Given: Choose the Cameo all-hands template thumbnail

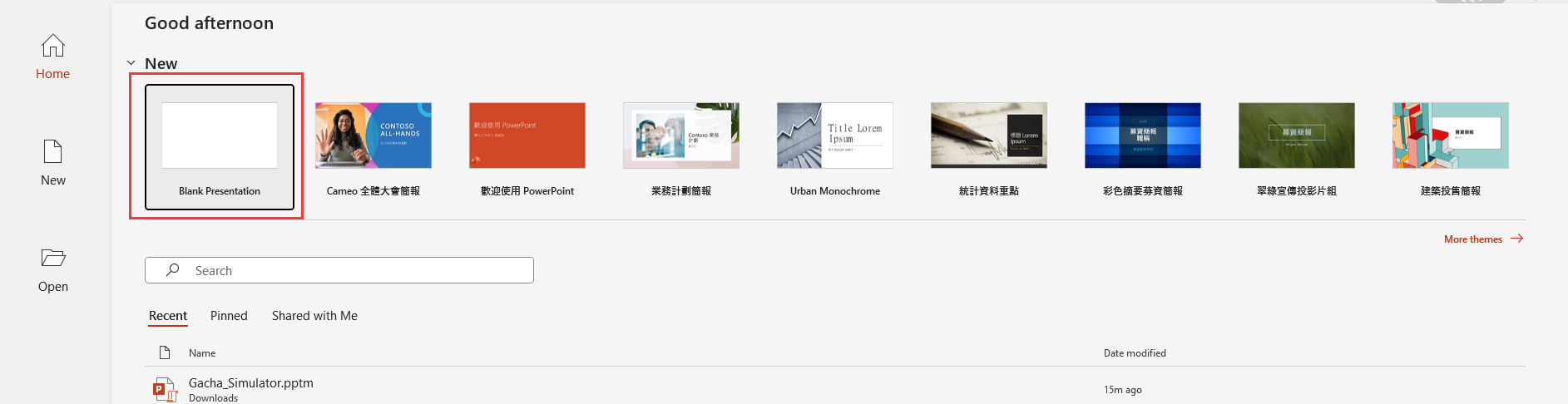Looking at the screenshot, I should click(x=373, y=135).
